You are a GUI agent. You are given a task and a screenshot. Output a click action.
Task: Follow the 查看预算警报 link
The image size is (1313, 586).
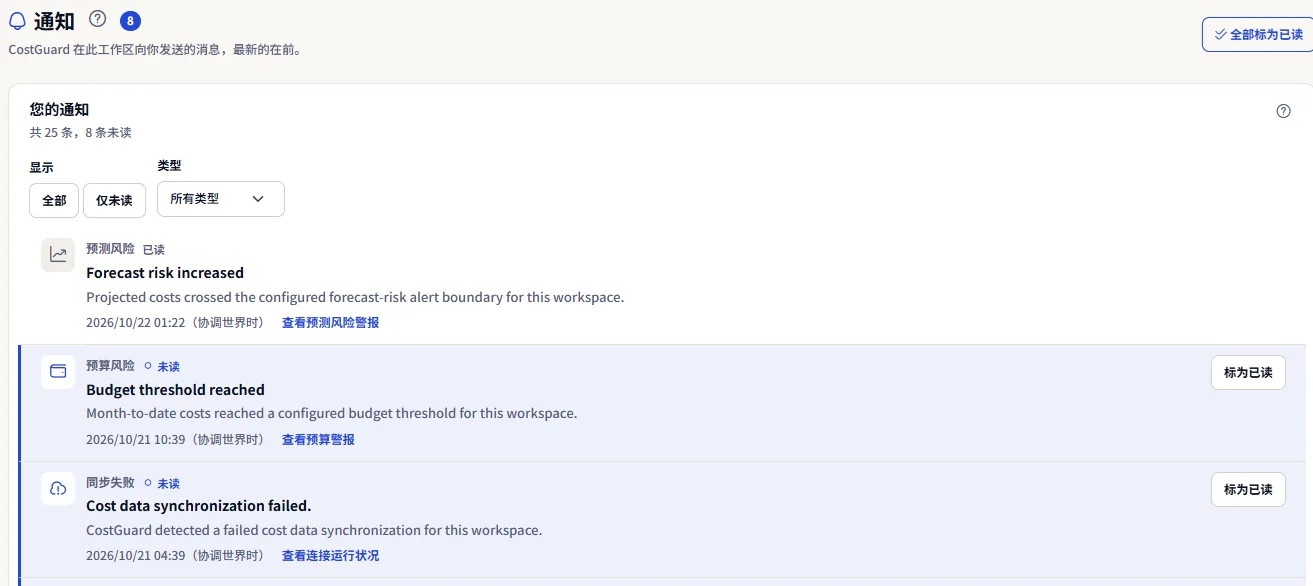(318, 439)
